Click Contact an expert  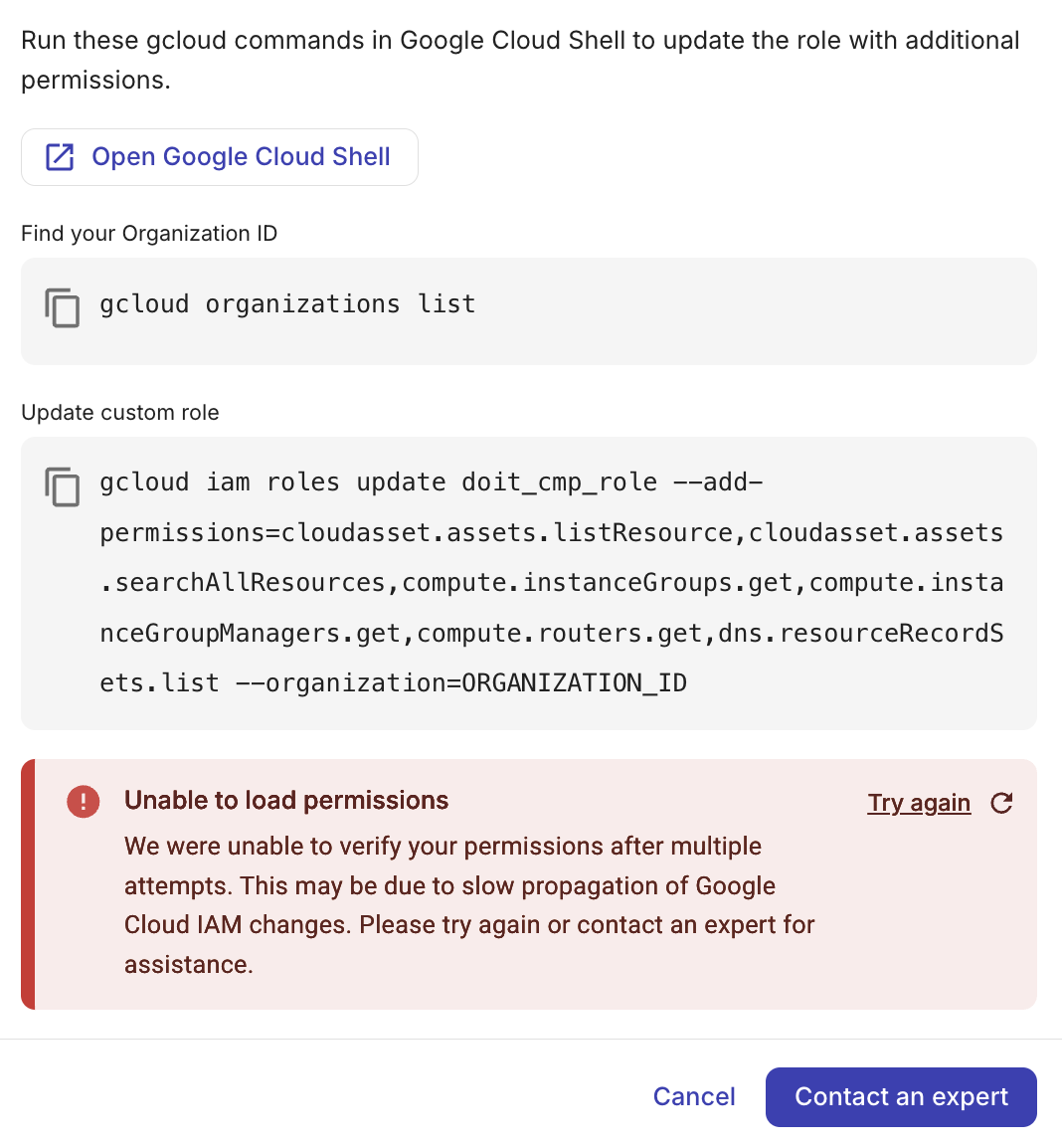[900, 1096]
